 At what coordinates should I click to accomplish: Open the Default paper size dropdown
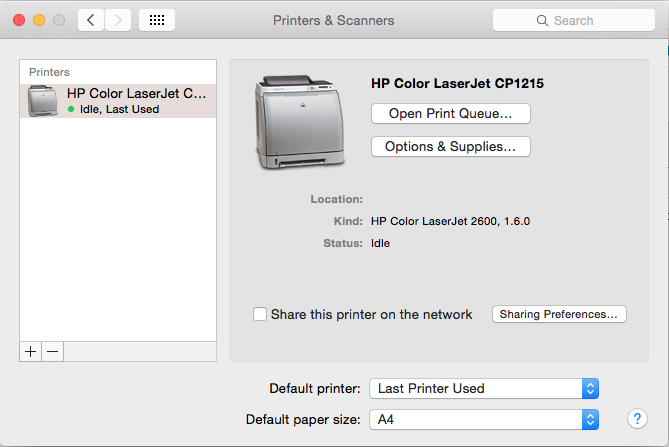click(484, 419)
